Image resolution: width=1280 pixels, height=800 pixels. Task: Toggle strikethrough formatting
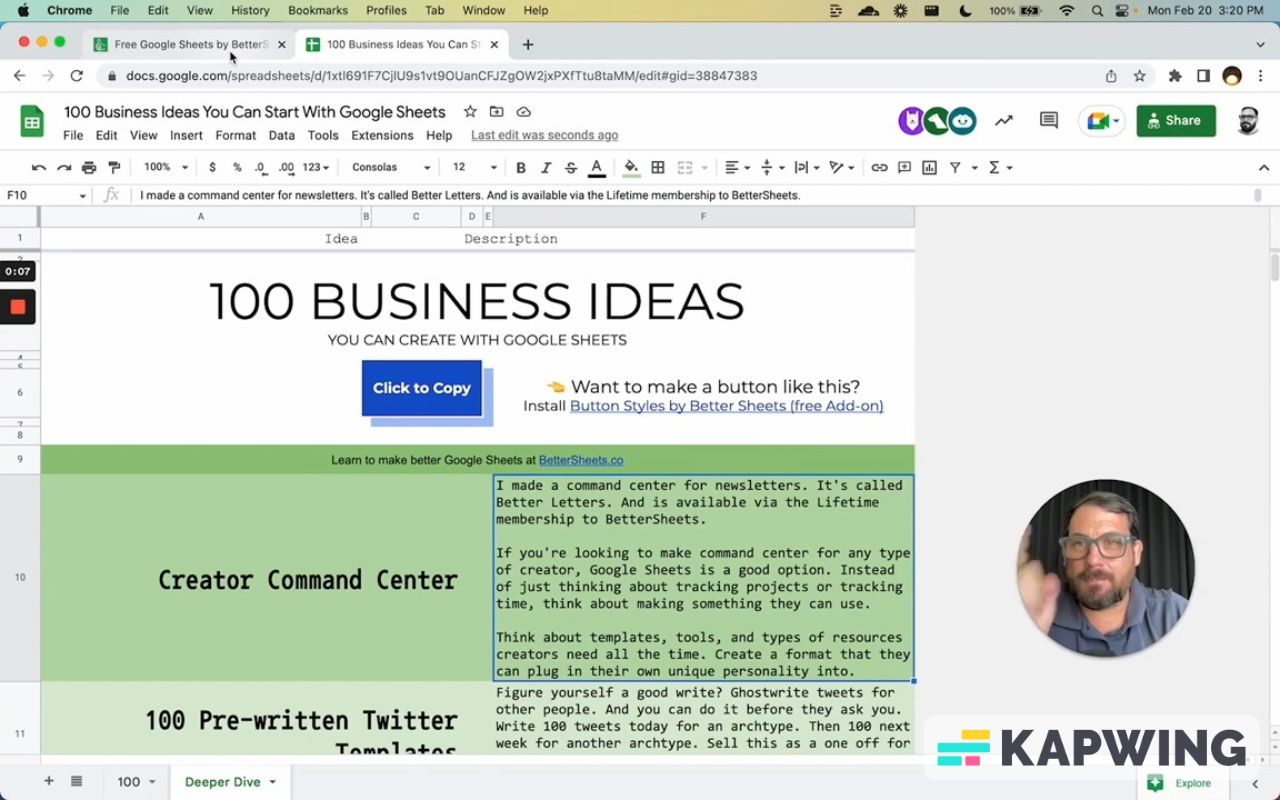click(571, 168)
